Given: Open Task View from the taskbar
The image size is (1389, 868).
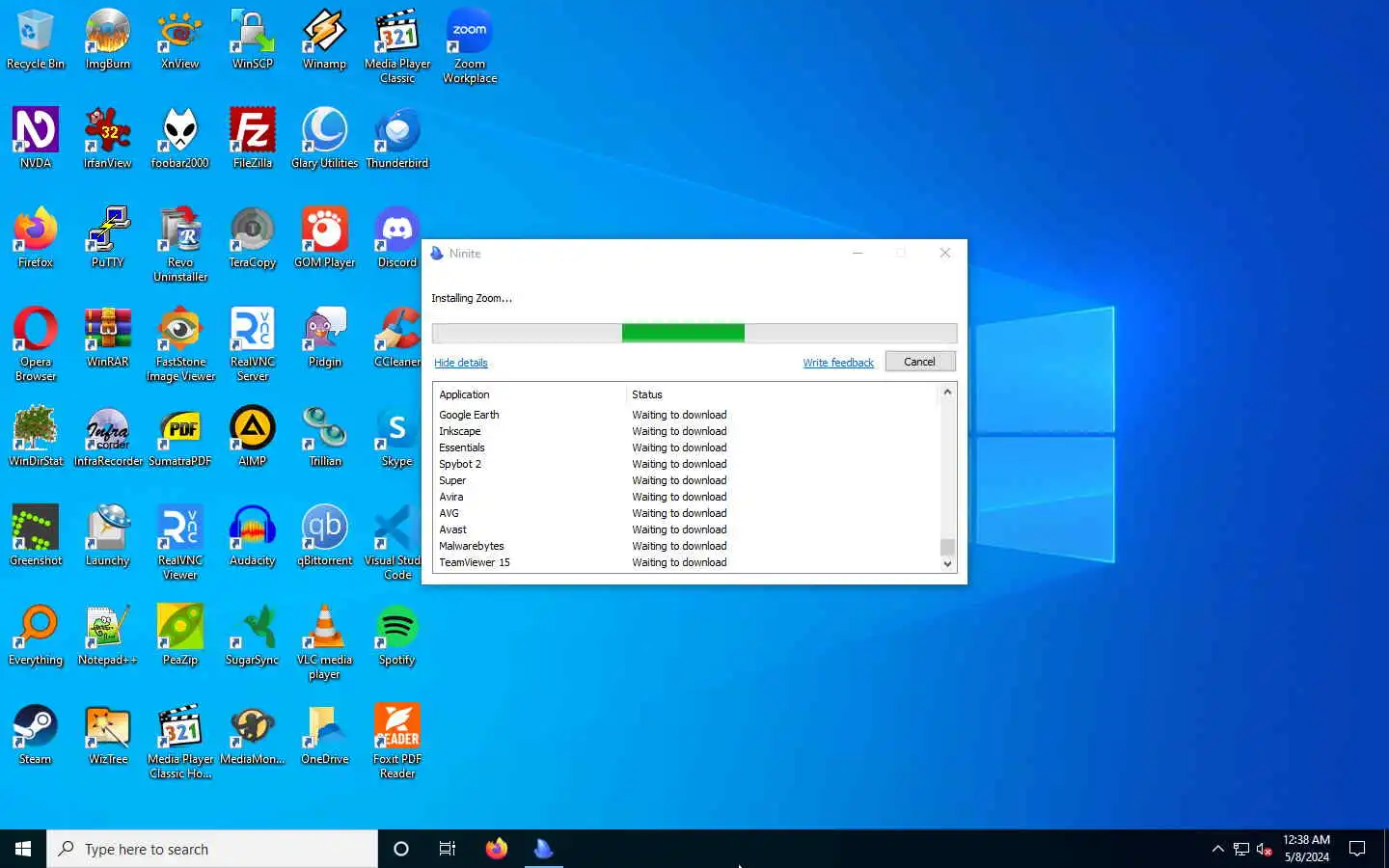Looking at the screenshot, I should pos(448,849).
